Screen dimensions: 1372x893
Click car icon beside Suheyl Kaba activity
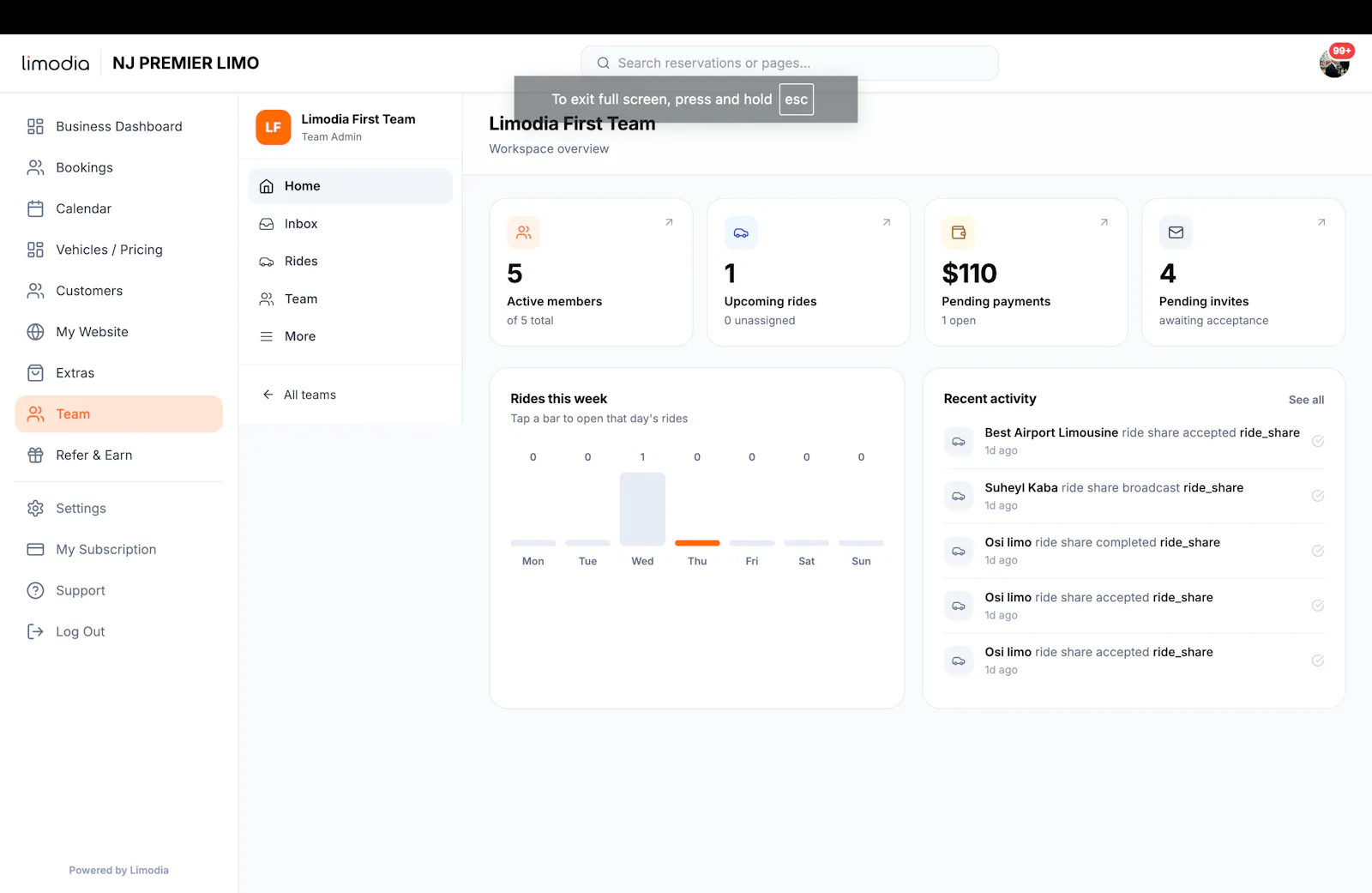click(959, 496)
